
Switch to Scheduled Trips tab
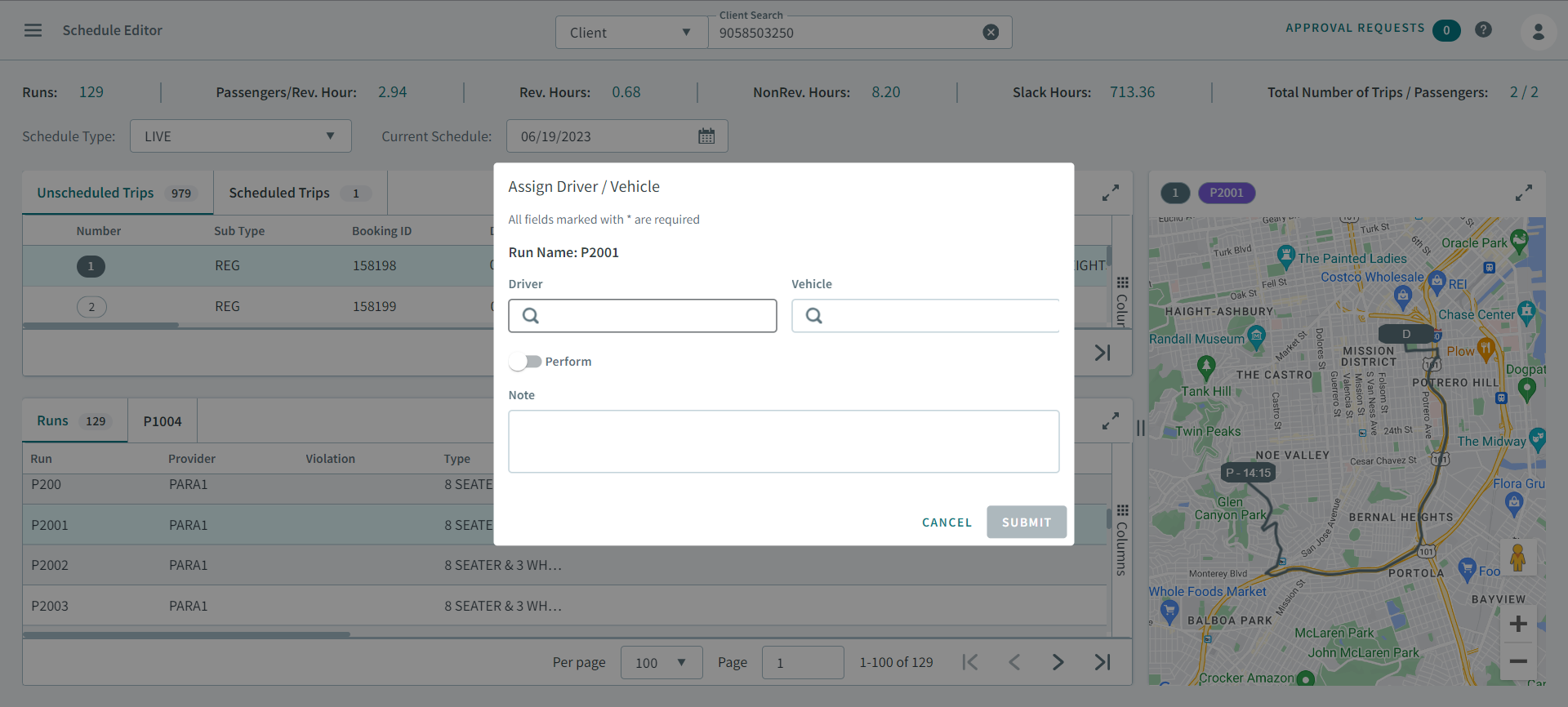tap(301, 193)
